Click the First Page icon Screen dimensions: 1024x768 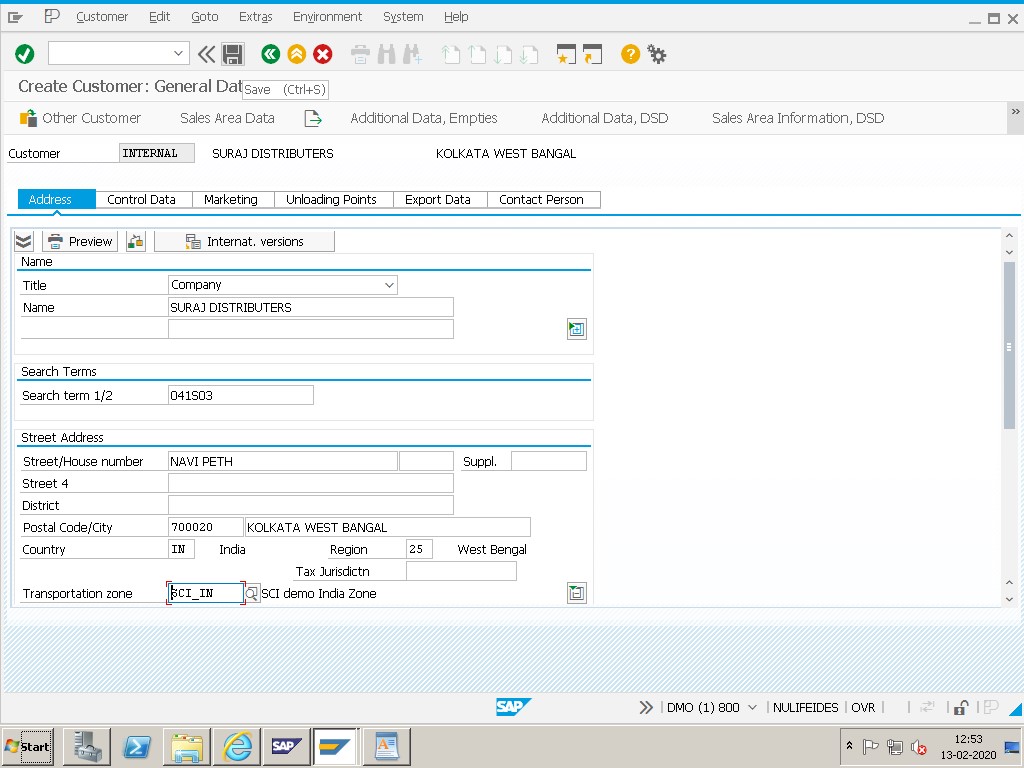tap(451, 54)
